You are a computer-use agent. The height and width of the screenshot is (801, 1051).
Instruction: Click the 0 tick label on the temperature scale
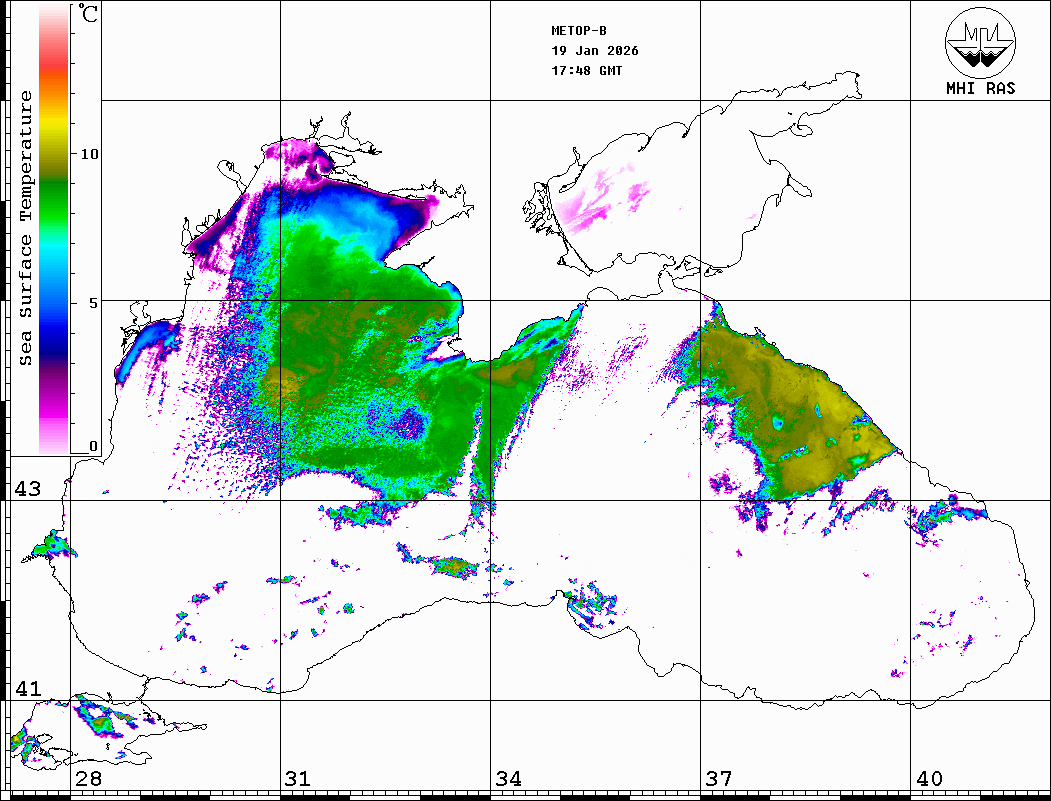coord(93,446)
